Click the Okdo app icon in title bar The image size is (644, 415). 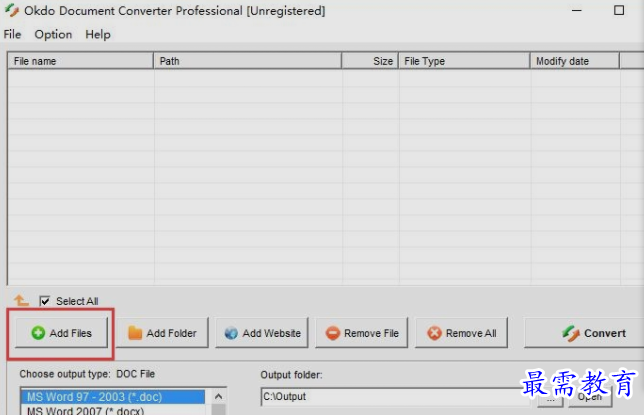[x=12, y=11]
